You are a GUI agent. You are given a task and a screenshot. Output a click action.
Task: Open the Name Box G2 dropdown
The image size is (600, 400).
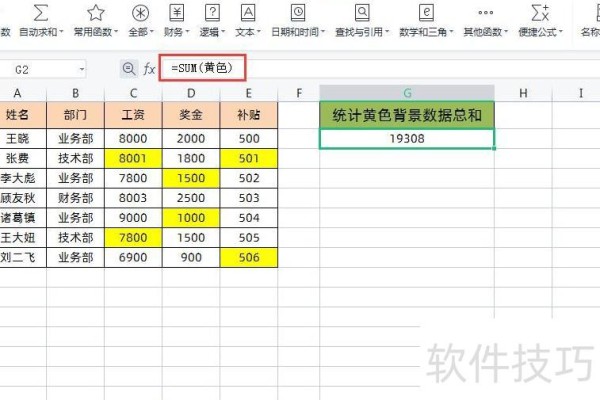(82, 70)
